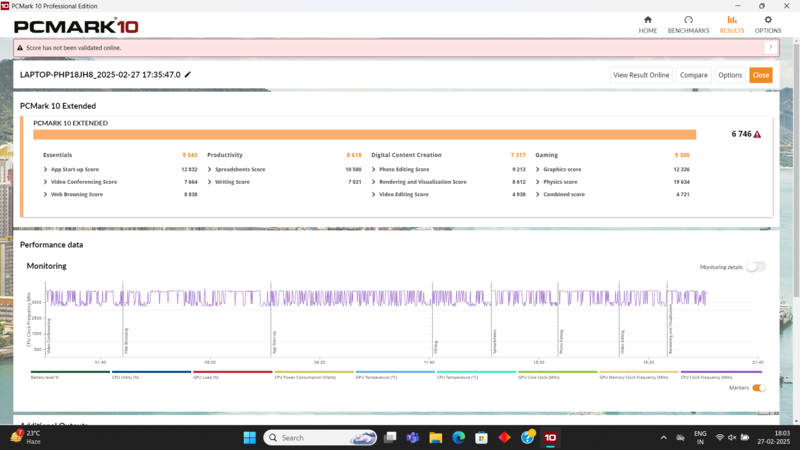The image size is (800, 450).
Task: Open Task View on the taskbar
Action: coord(390,437)
